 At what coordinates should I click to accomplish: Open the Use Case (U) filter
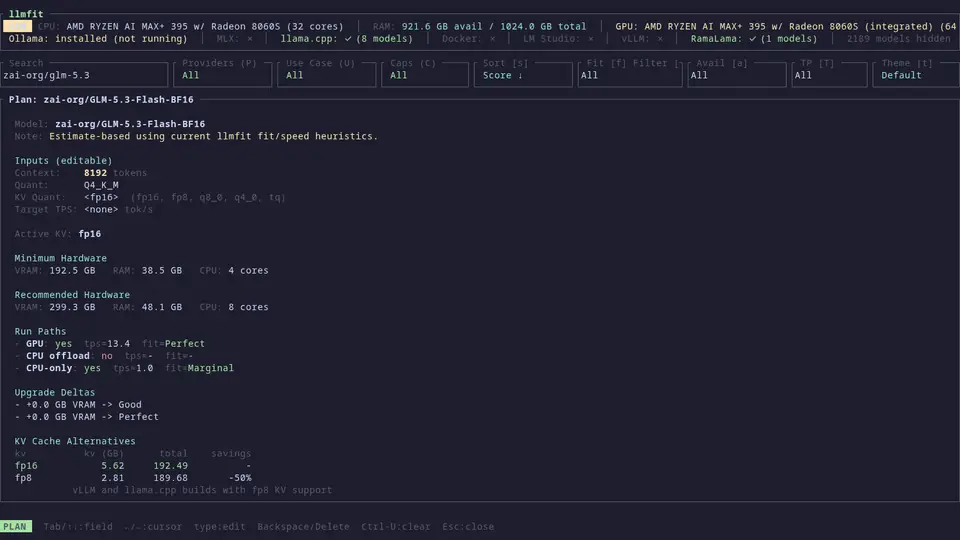coord(326,75)
